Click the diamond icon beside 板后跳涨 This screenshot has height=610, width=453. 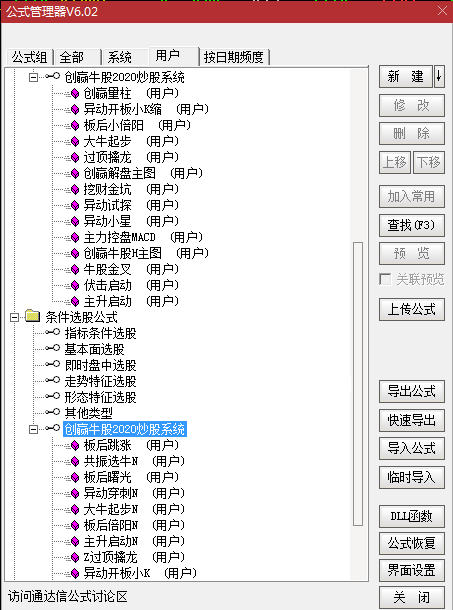pyautogui.click(x=75, y=445)
